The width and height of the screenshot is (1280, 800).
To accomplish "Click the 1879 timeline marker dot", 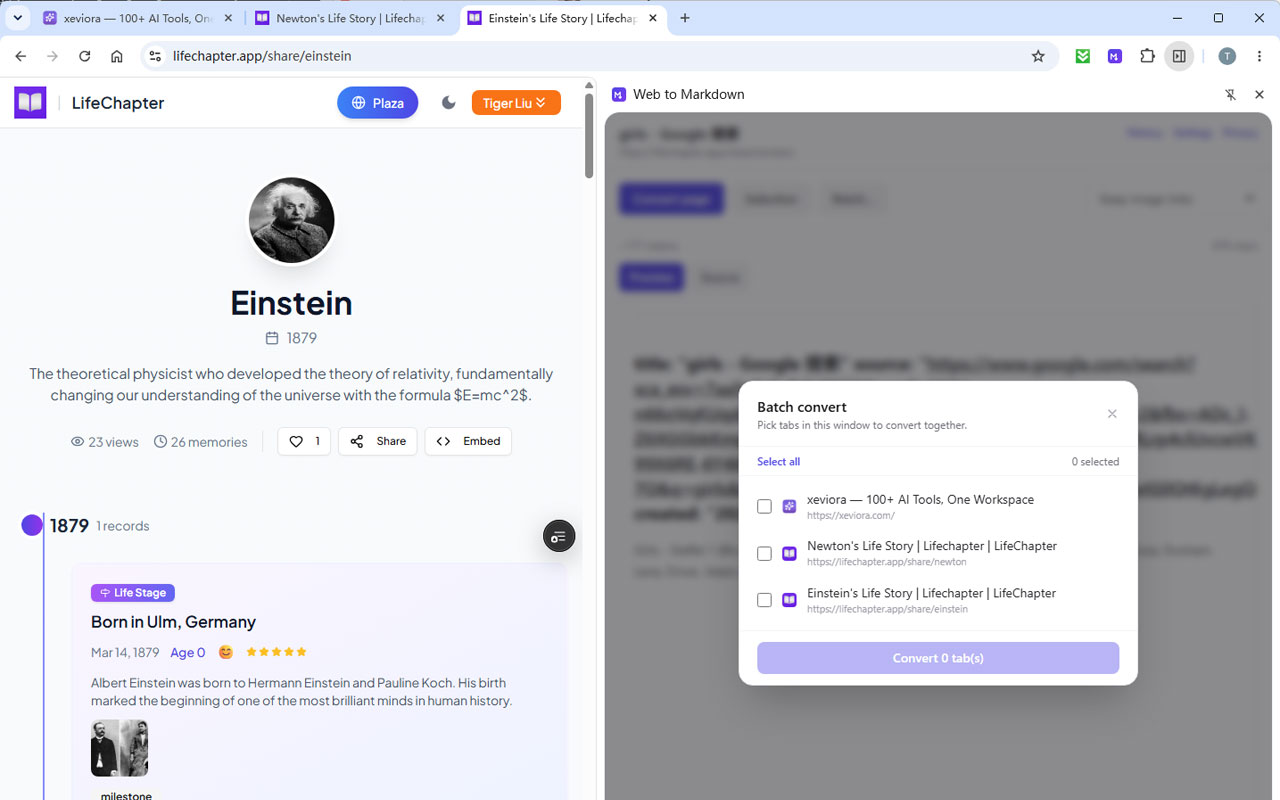I will pos(32,525).
